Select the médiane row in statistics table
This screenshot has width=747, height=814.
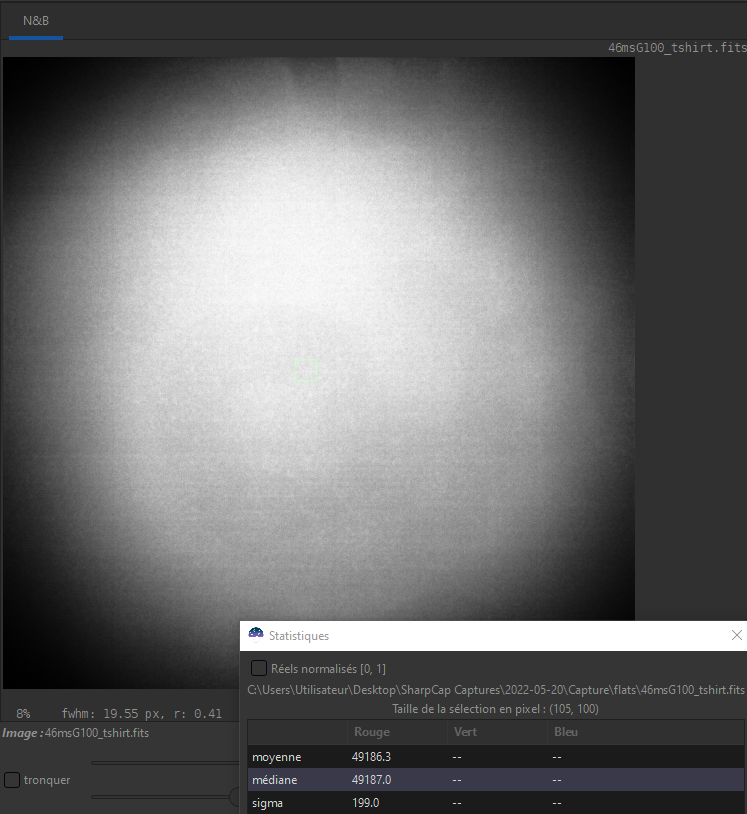(496, 780)
